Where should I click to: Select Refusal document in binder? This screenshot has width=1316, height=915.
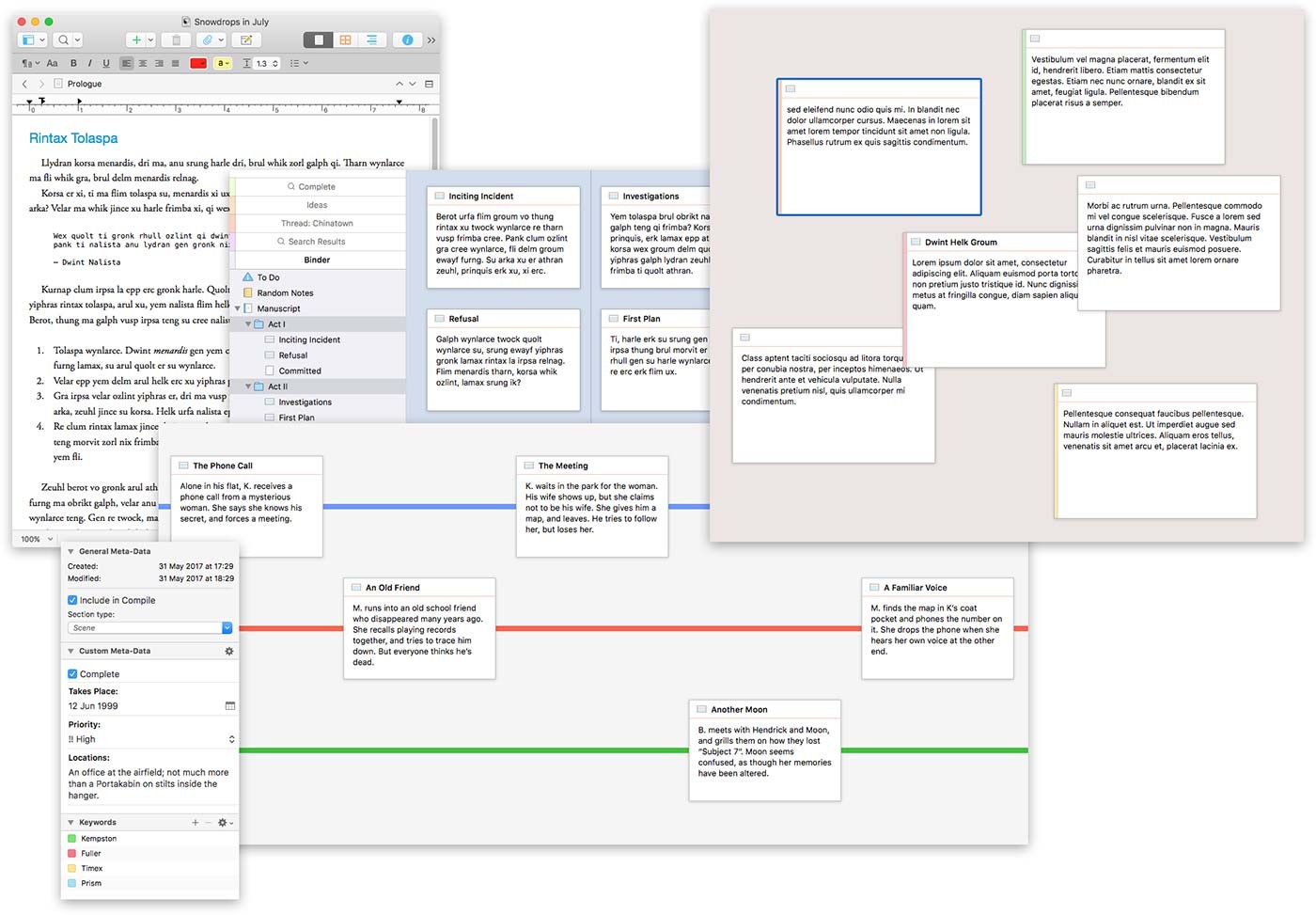pos(293,355)
